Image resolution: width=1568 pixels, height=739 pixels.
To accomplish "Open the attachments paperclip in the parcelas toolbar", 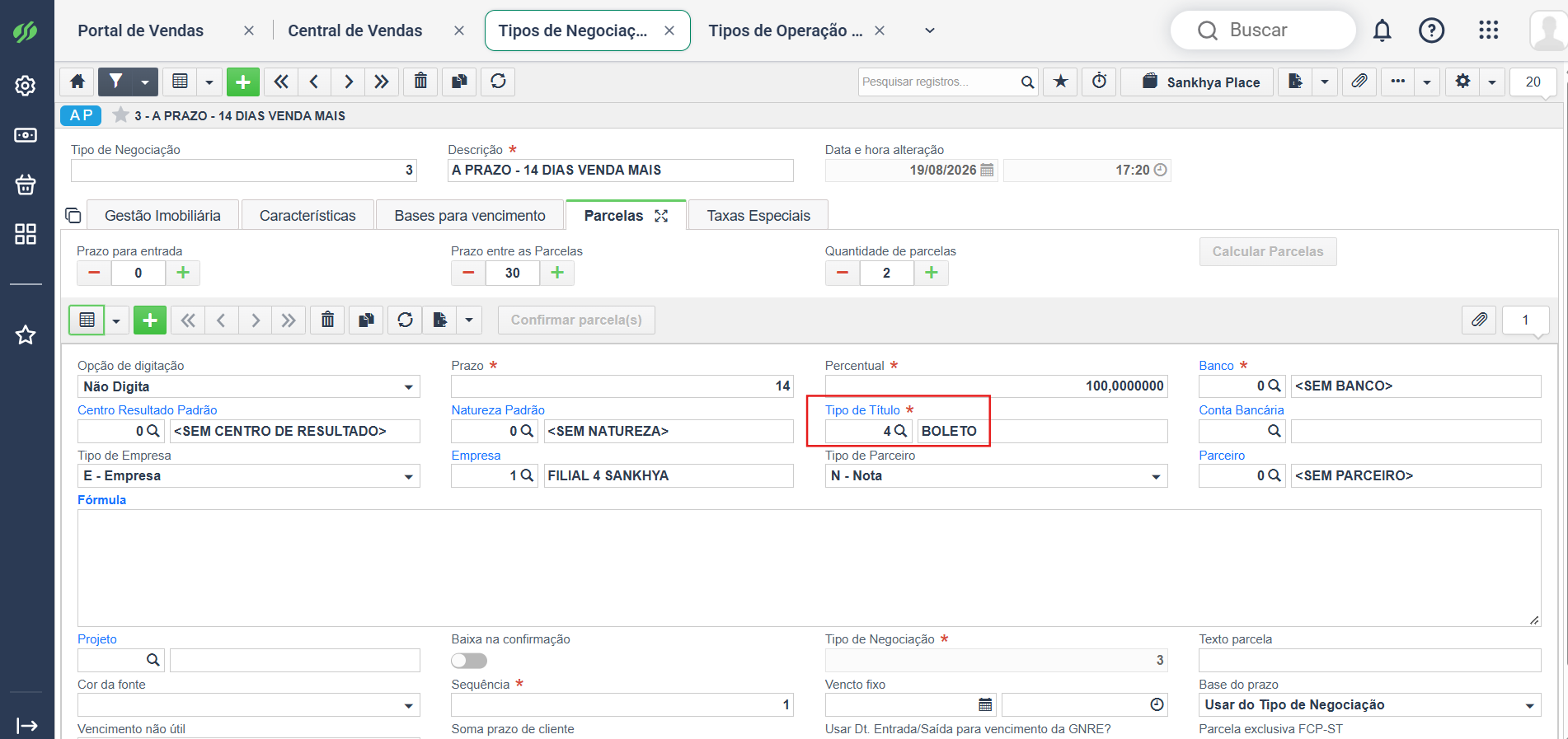I will 1479,320.
